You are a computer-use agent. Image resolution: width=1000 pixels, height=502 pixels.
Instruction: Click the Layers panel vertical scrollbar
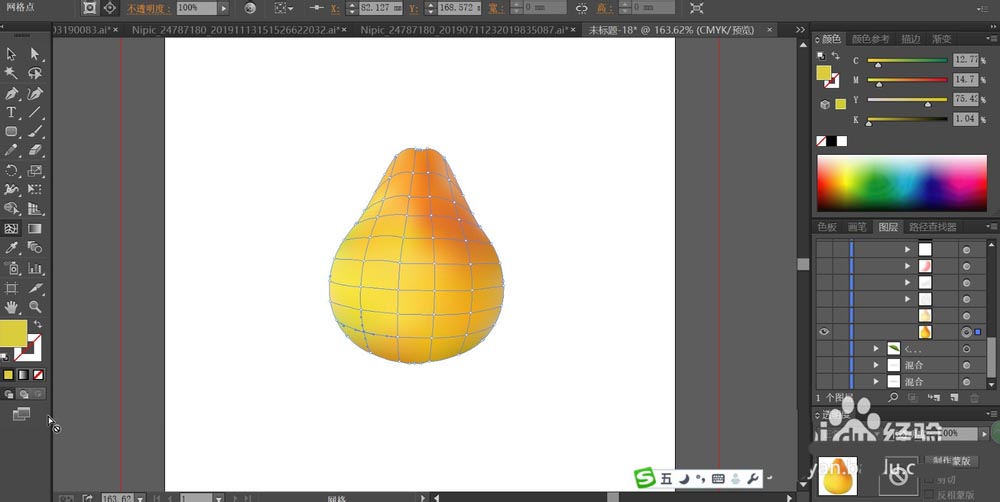(991, 313)
